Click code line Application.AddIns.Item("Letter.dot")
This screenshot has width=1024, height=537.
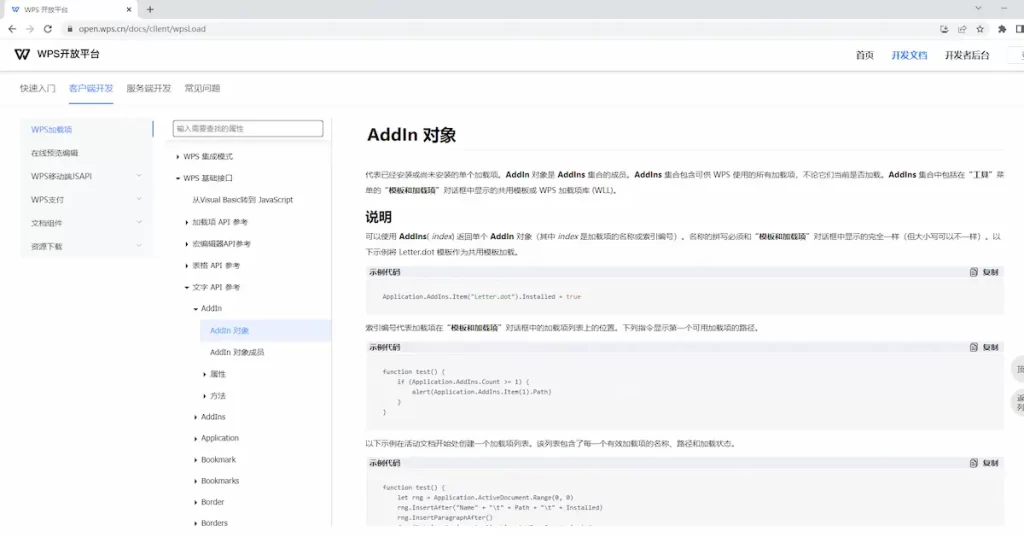pos(481,297)
